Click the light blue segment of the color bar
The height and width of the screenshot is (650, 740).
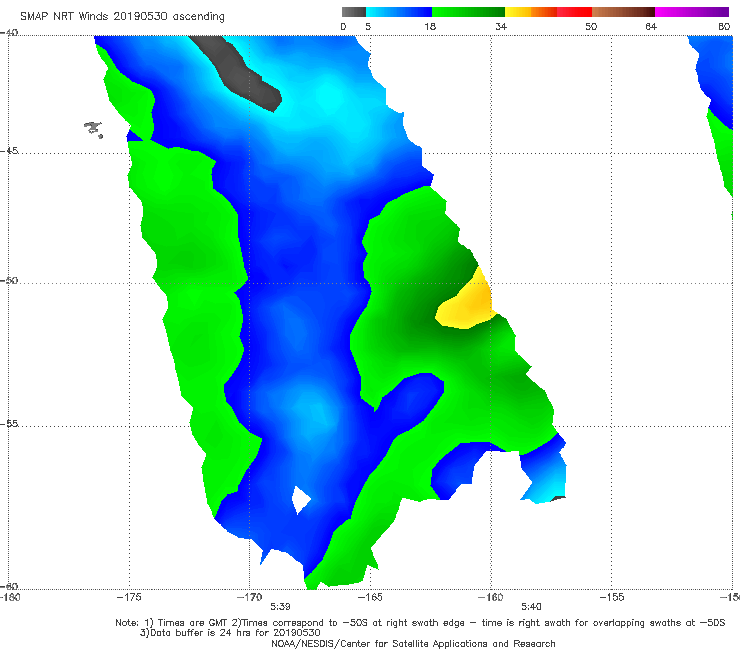pos(399,12)
